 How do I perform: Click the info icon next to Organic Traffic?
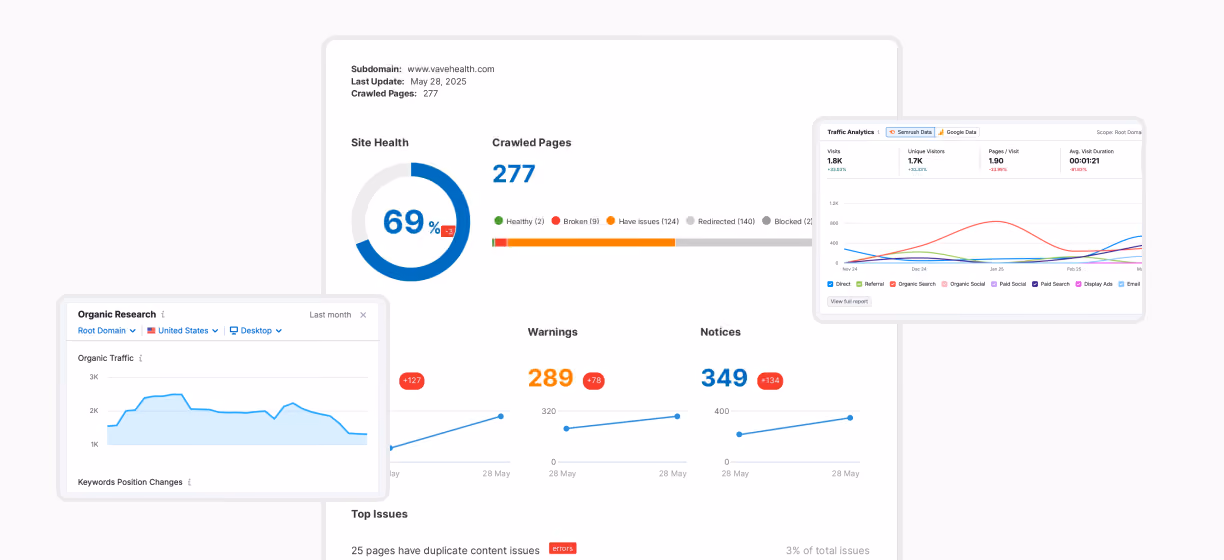point(141,358)
